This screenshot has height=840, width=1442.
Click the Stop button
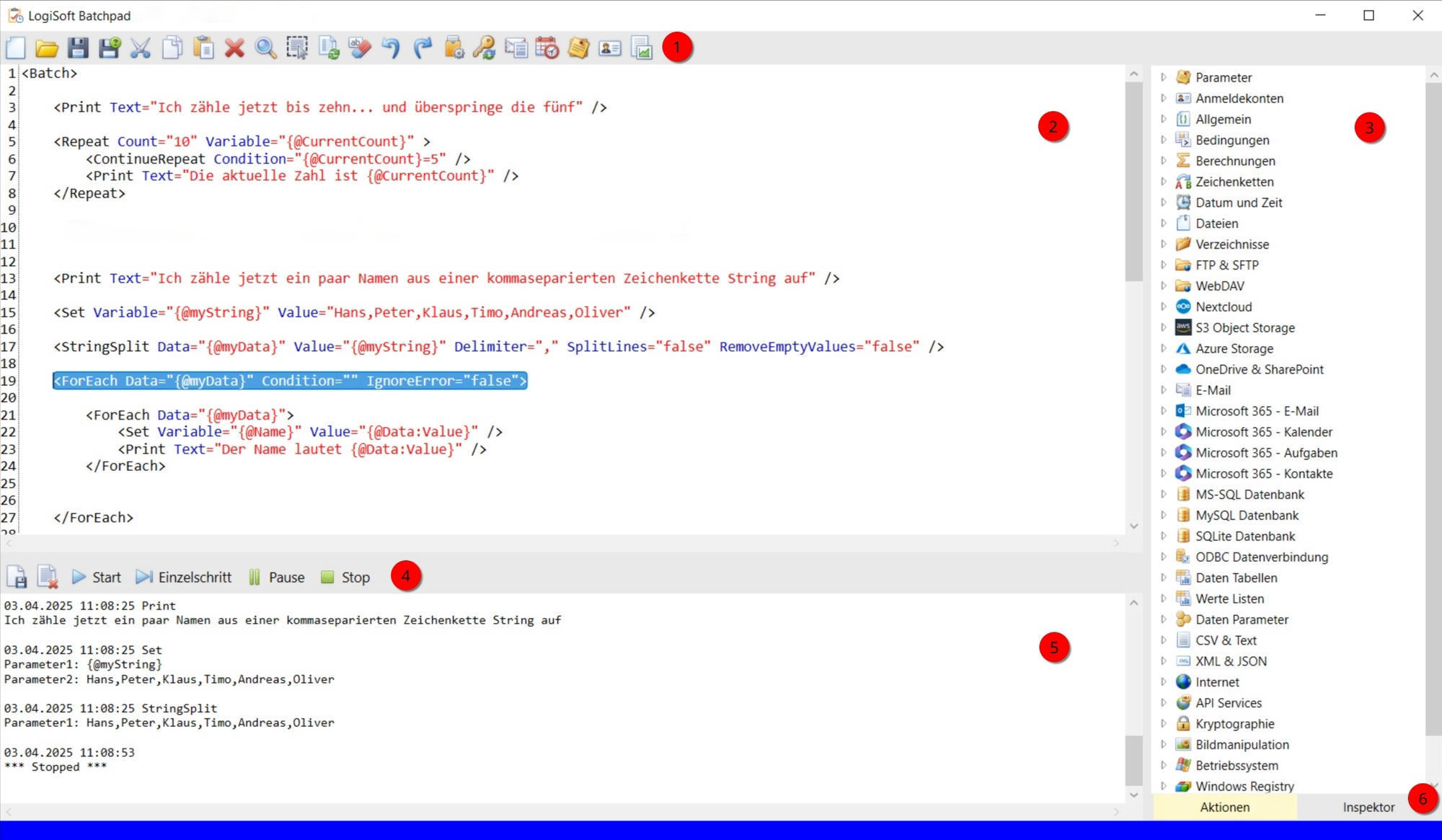point(345,577)
